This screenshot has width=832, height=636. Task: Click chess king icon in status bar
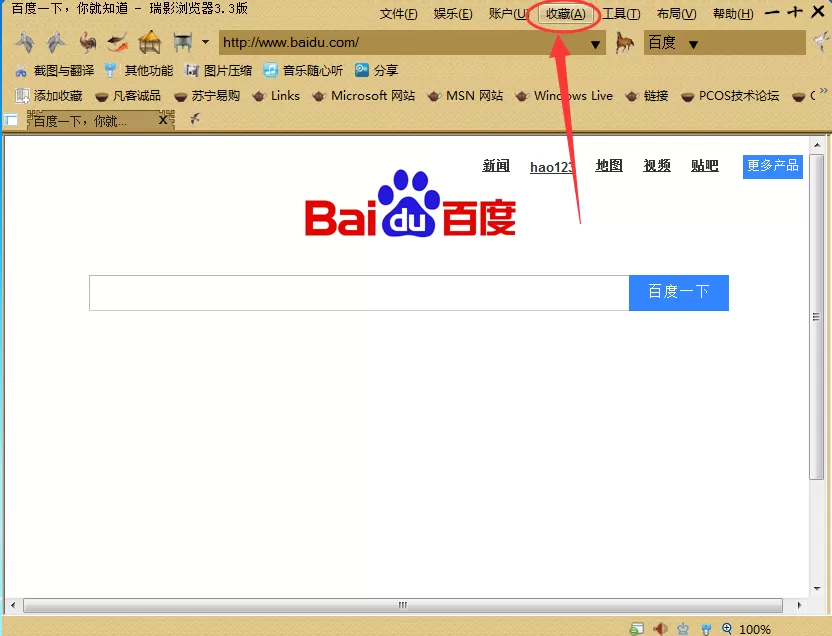tap(683, 629)
